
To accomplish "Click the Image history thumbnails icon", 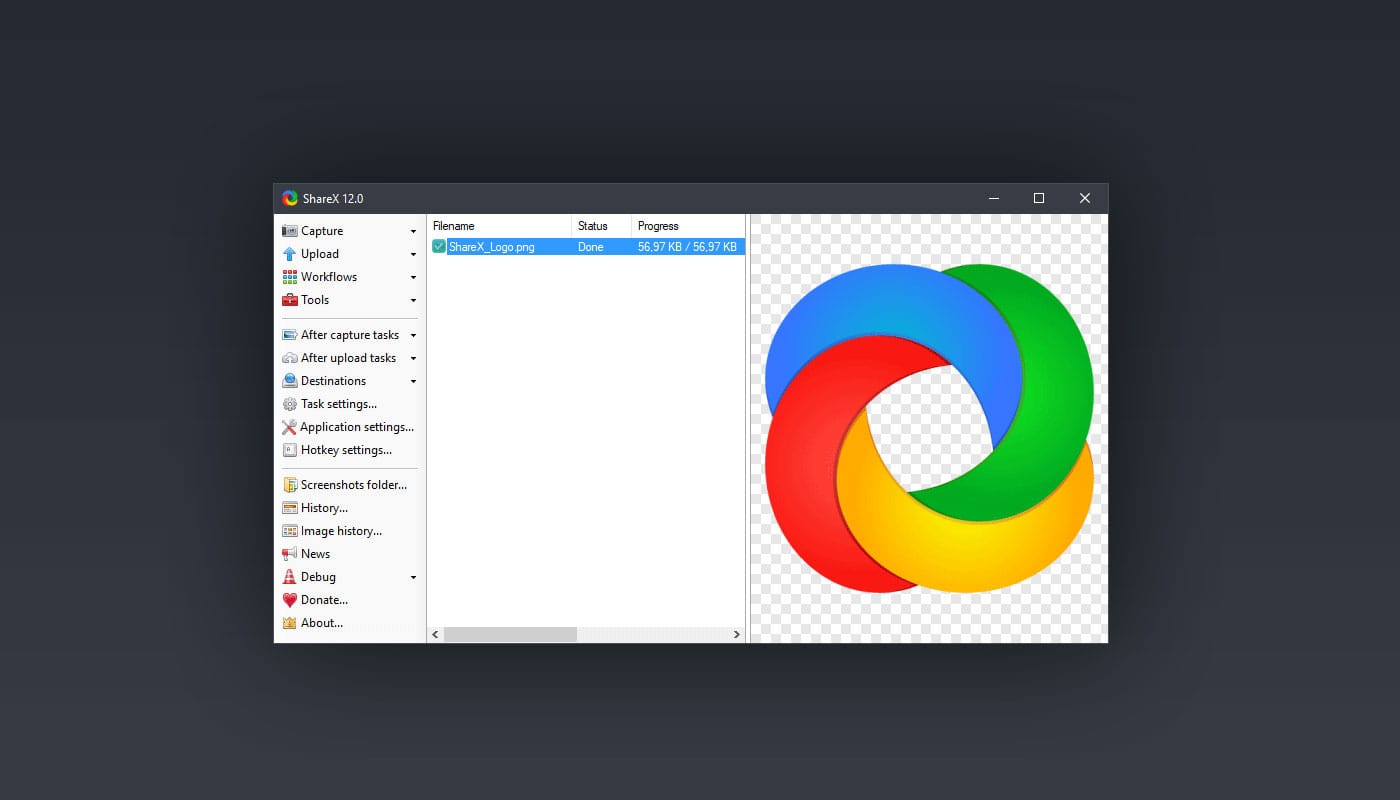I will click(290, 531).
